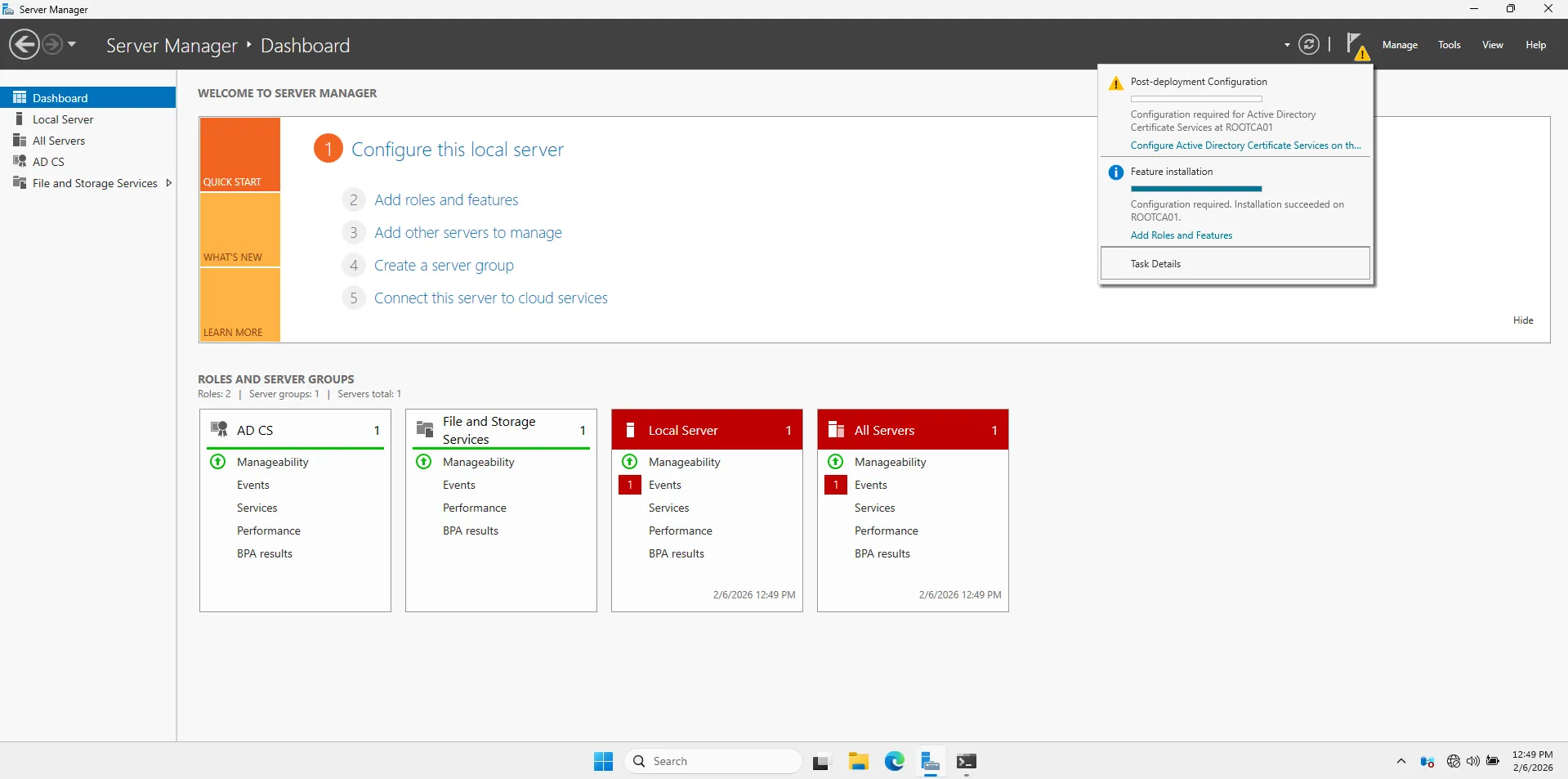The image size is (1568, 779).
Task: Click the Dashboard icon in sidebar
Action: pyautogui.click(x=20, y=97)
